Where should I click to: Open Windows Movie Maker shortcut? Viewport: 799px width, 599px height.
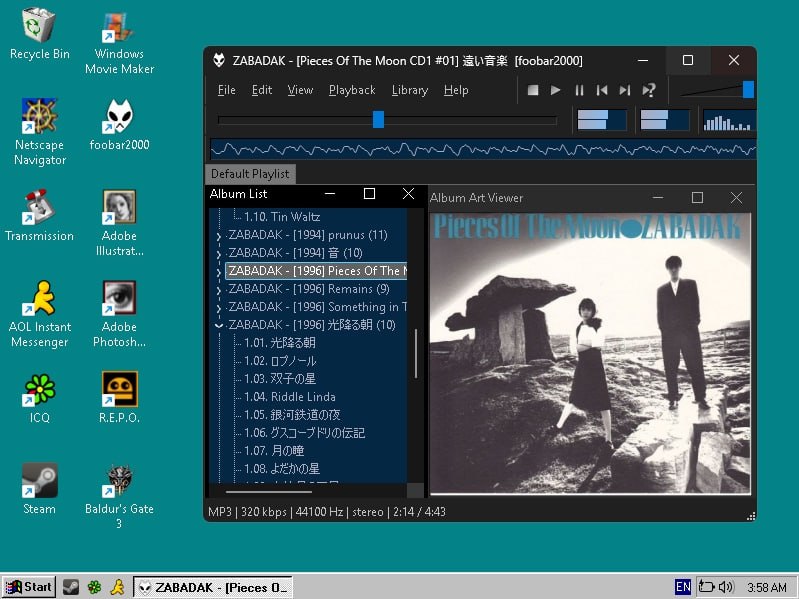pyautogui.click(x=119, y=42)
